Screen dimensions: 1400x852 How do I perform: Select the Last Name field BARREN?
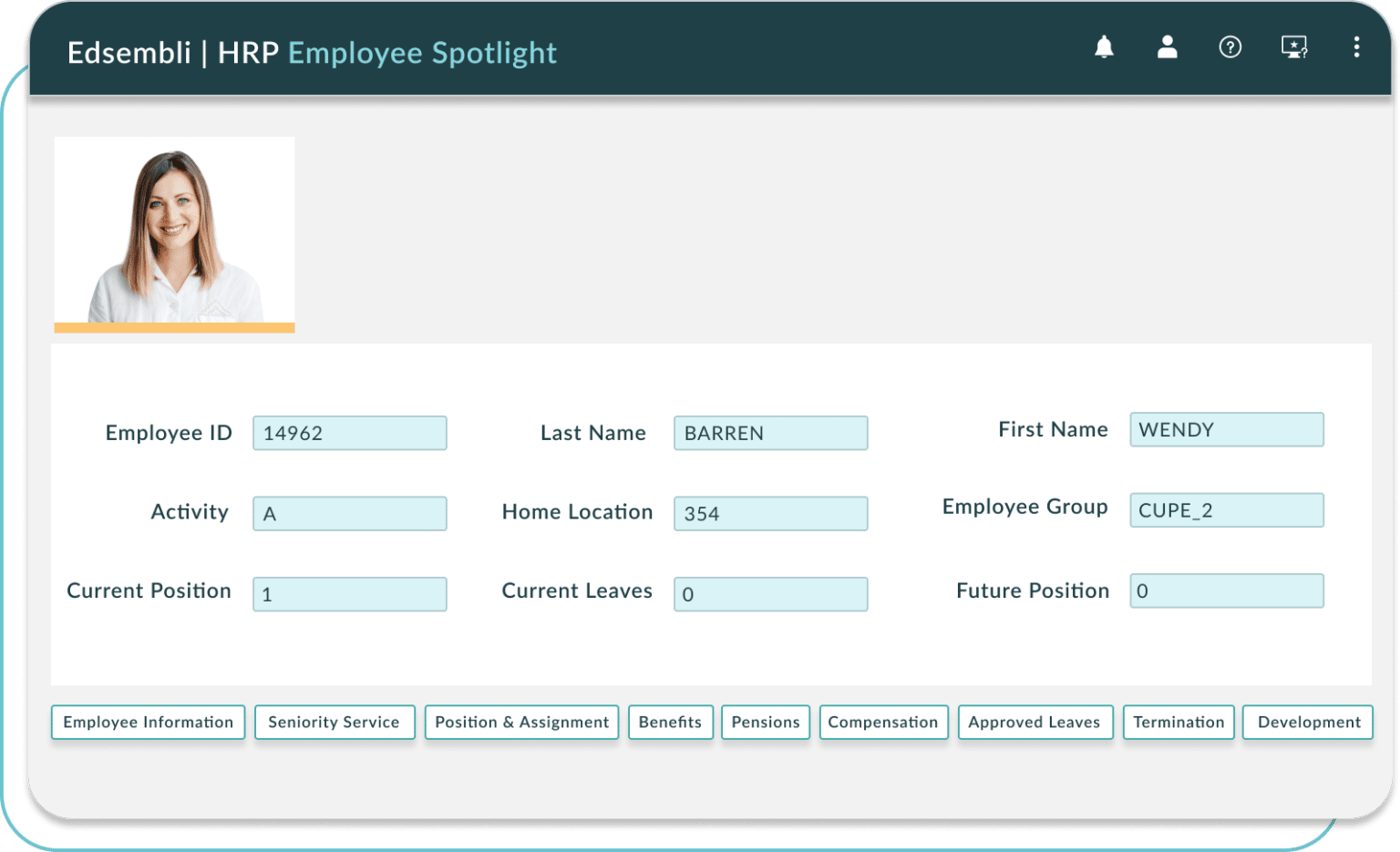pyautogui.click(x=770, y=433)
